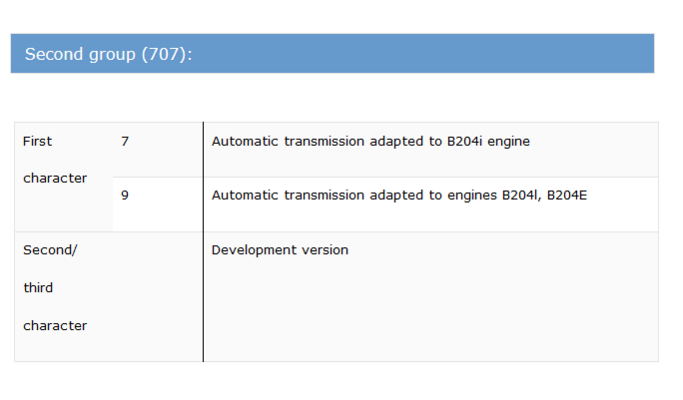Click 'Automatic' in the number 9 row

tap(245, 195)
